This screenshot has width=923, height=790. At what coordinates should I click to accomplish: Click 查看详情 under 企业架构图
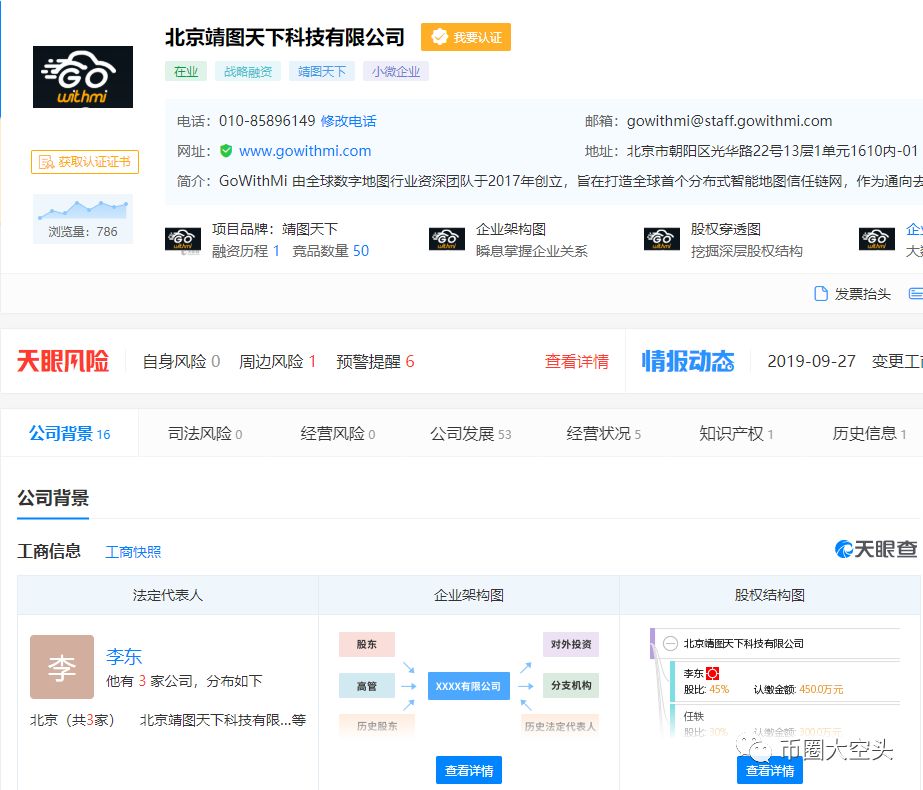469,770
